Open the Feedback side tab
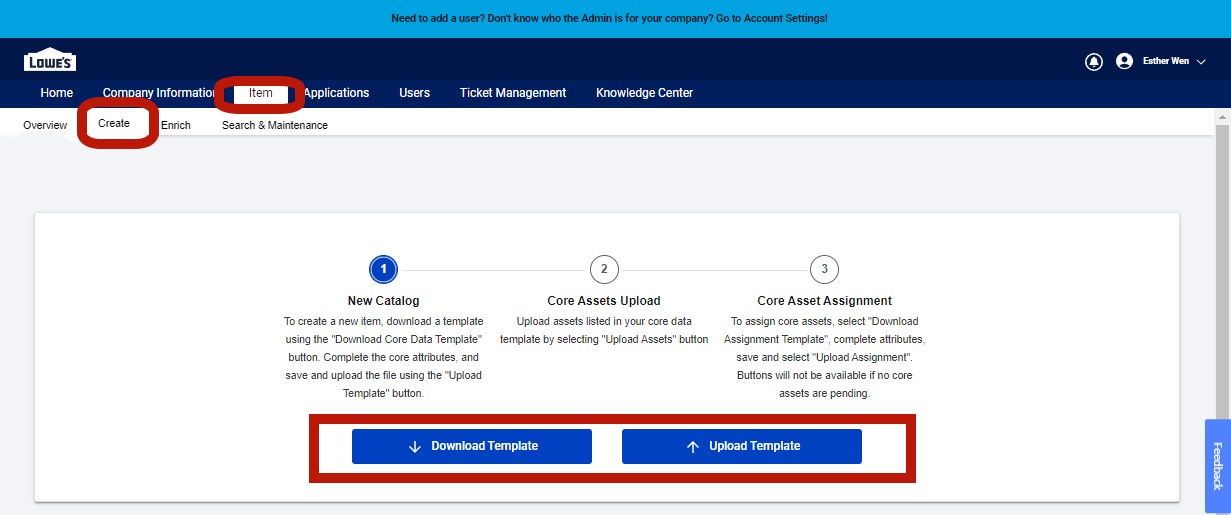 [x=1217, y=466]
